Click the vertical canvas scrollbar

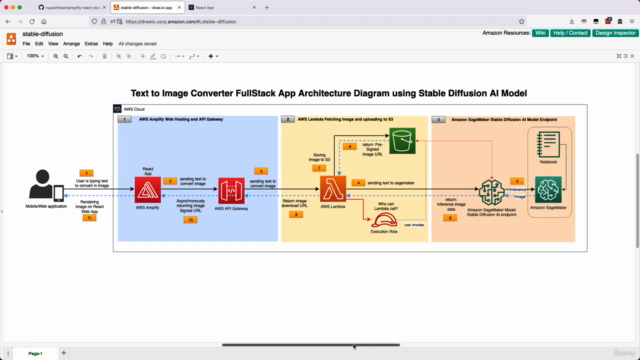(637, 200)
